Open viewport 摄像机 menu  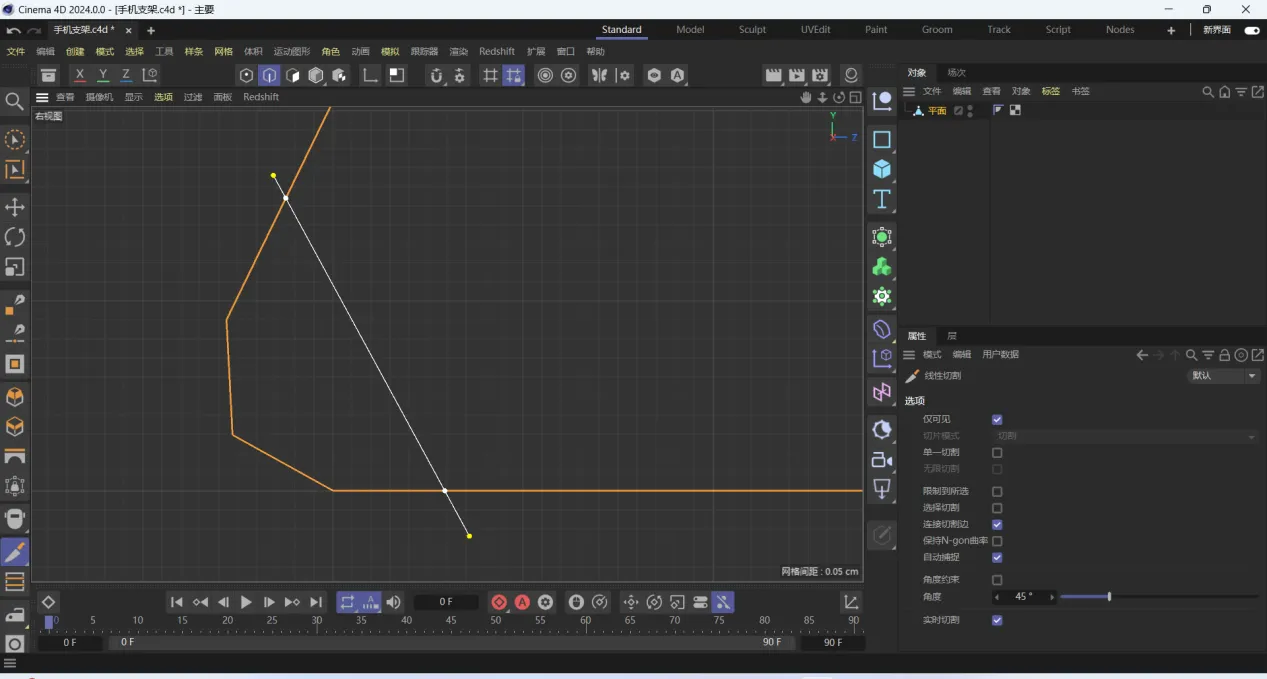click(x=99, y=97)
